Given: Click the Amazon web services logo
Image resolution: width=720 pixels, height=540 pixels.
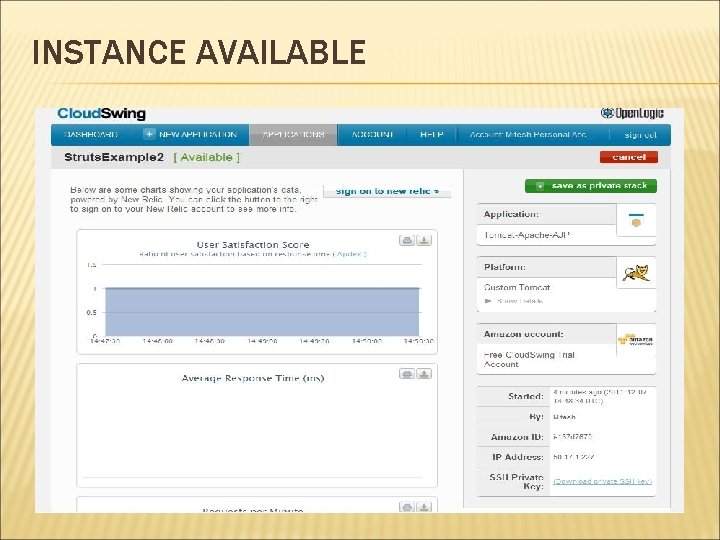Looking at the screenshot, I should (636, 340).
